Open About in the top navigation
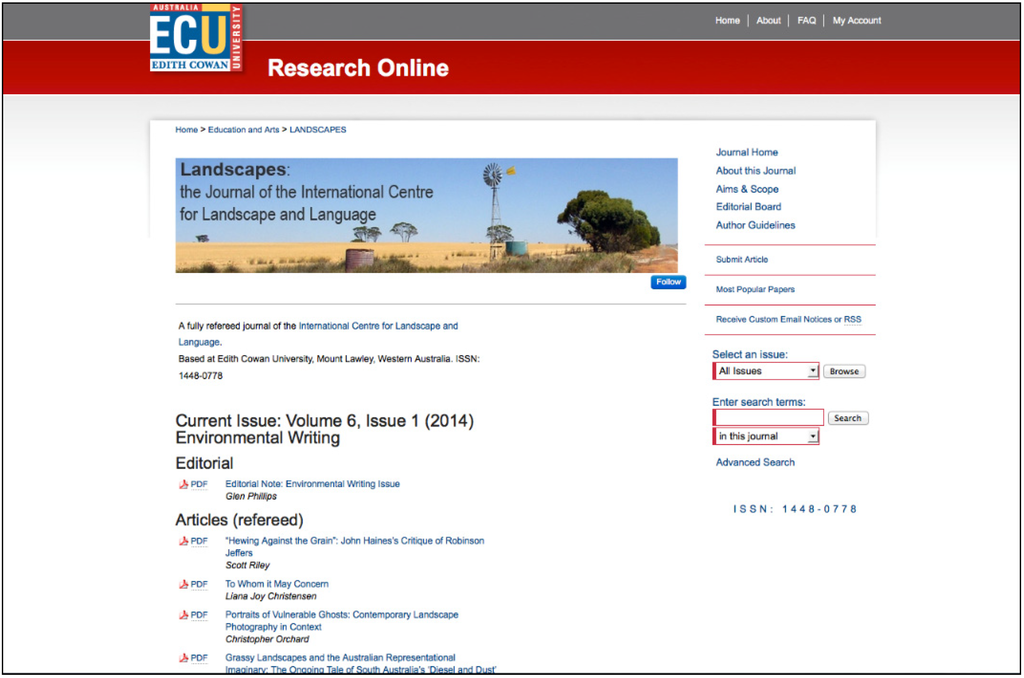This screenshot has height=678, width=1024. point(768,21)
